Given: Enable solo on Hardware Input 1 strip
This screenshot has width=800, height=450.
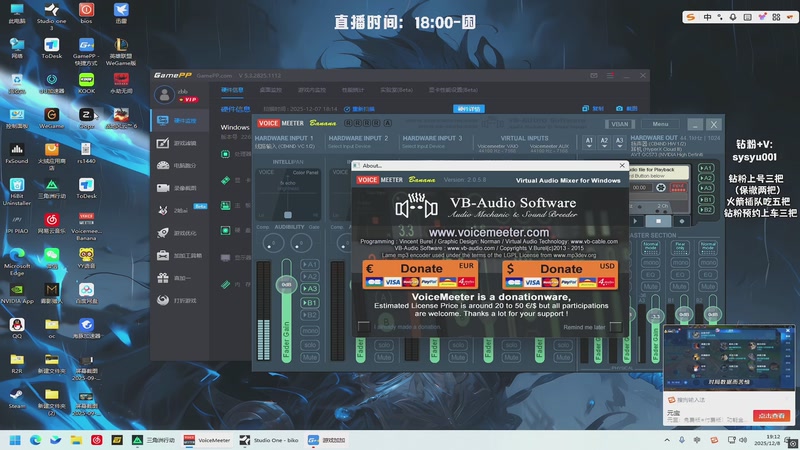Looking at the screenshot, I should (310, 345).
